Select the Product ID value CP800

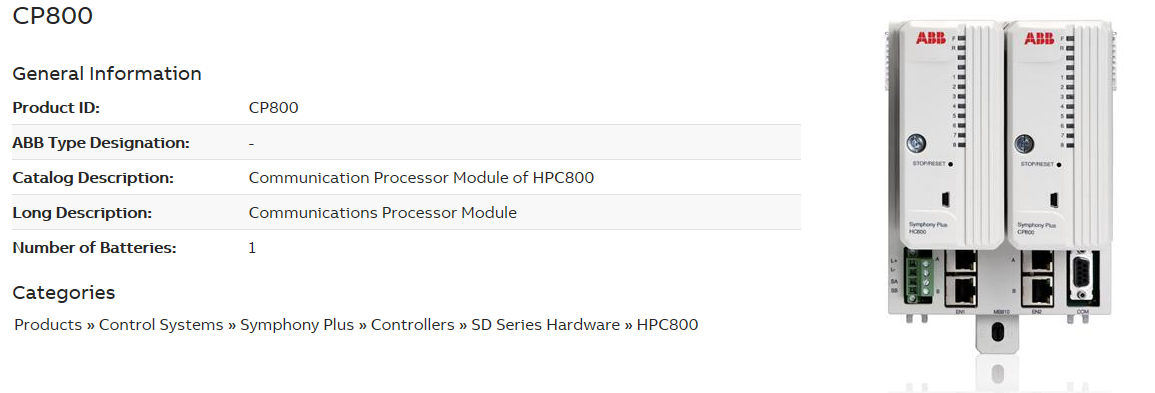click(x=273, y=108)
